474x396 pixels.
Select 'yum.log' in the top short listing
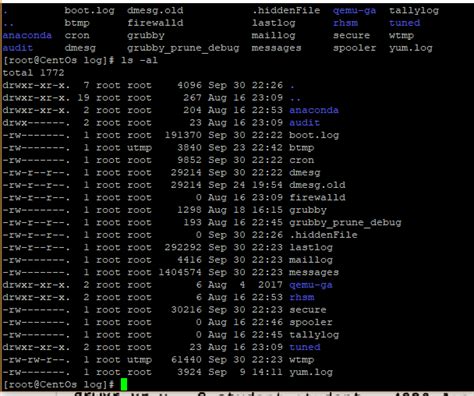click(411, 48)
